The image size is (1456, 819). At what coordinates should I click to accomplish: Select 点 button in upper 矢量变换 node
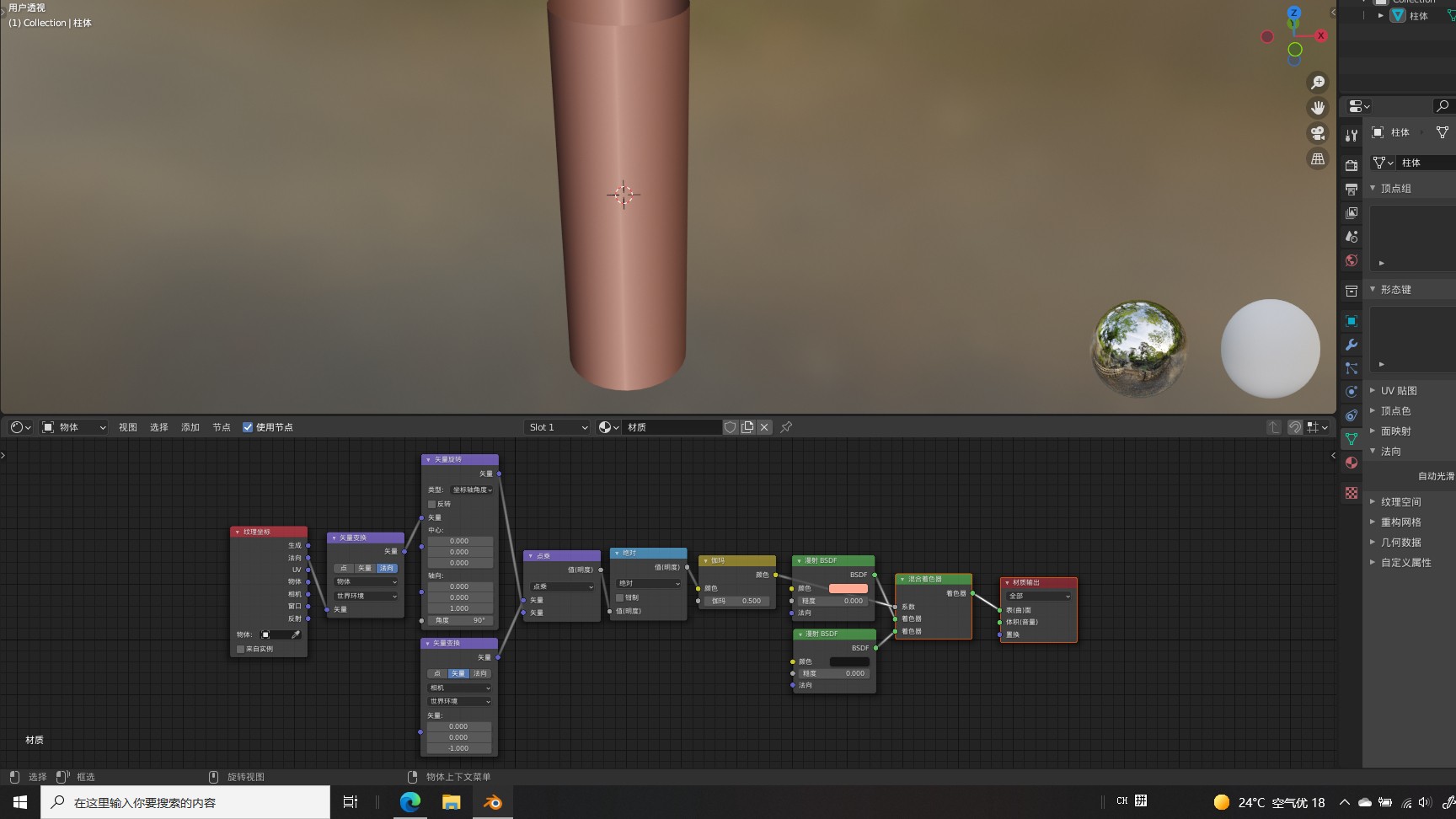(x=344, y=568)
